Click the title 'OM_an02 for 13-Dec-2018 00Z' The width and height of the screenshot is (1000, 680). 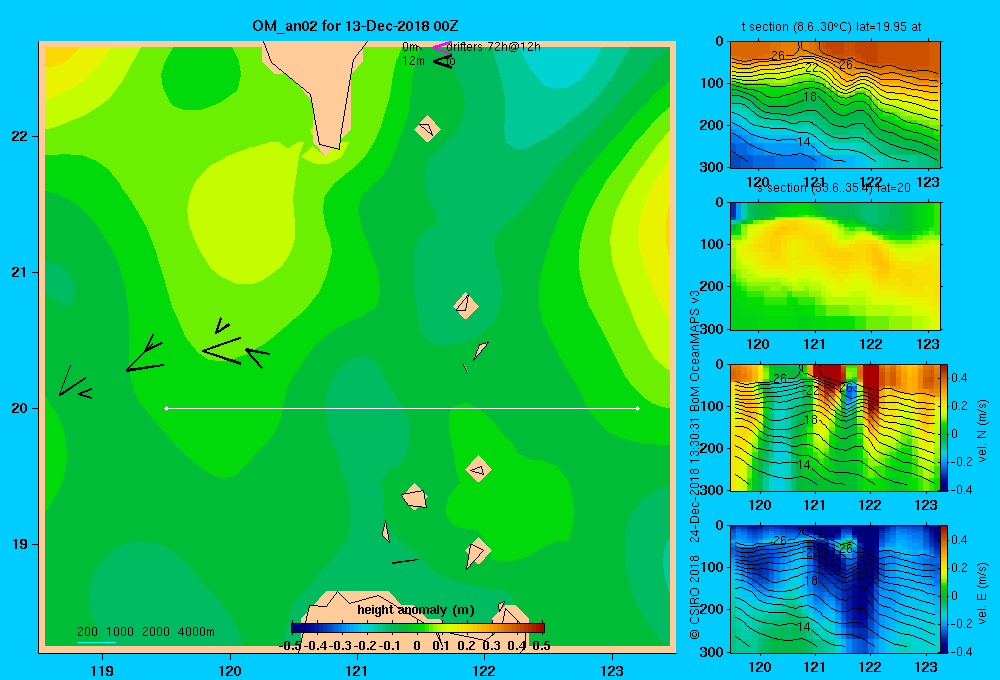355,26
